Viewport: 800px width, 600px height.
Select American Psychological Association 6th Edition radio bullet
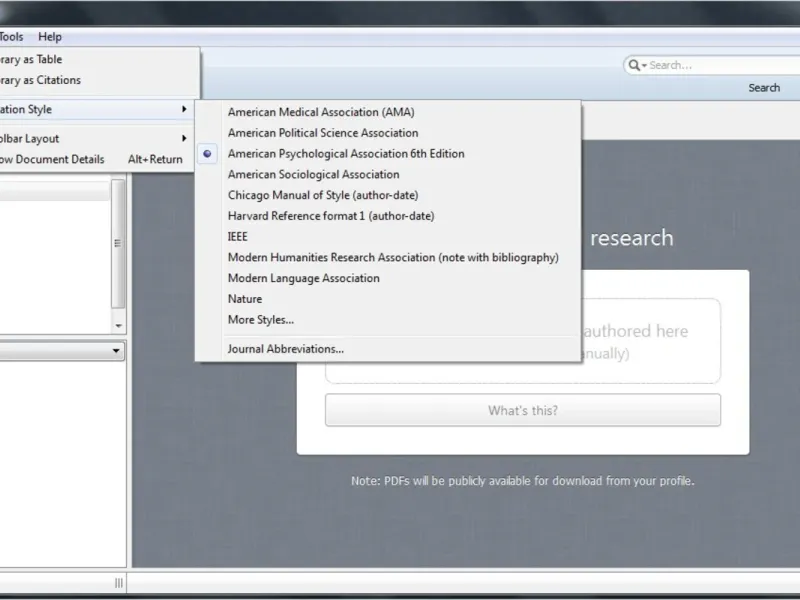click(207, 154)
